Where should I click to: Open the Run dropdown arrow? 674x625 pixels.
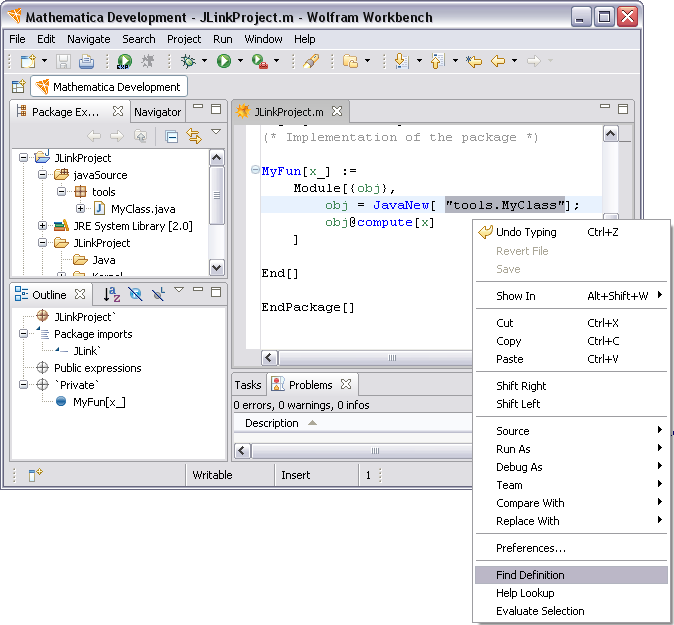point(240,61)
